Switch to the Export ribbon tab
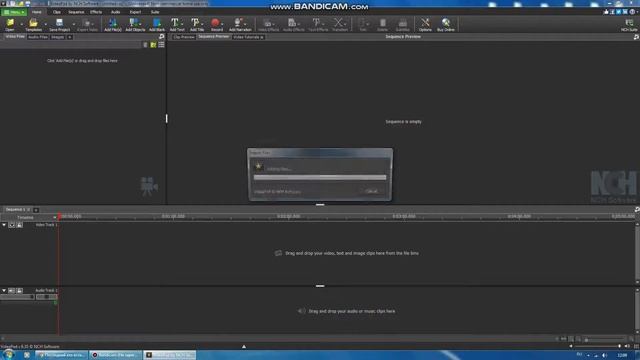Viewport: 640px width, 360px height. (135, 12)
